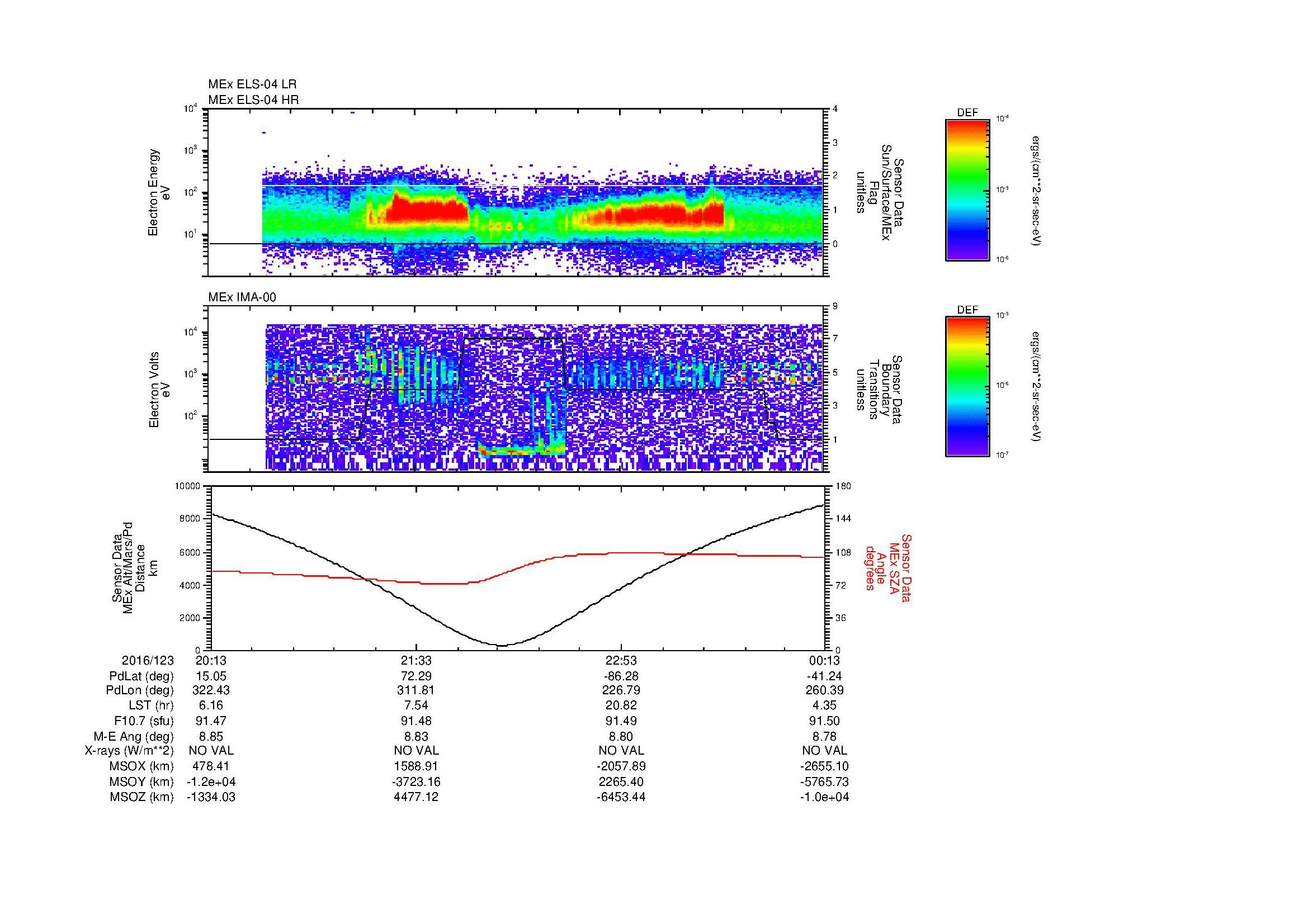Click the 'MSOX (km)' row label
Image resolution: width=1308 pixels, height=924 pixels.
(142, 766)
